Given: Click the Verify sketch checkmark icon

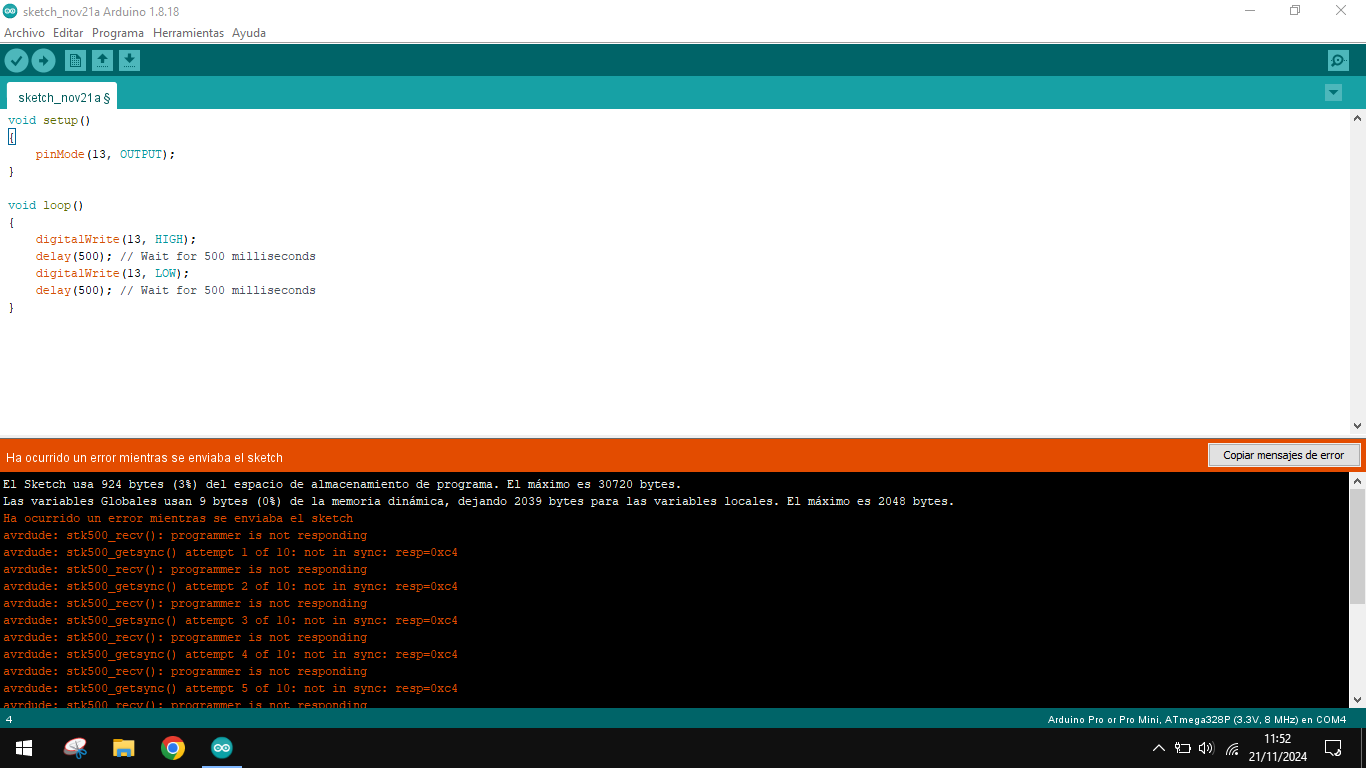Looking at the screenshot, I should pyautogui.click(x=16, y=61).
